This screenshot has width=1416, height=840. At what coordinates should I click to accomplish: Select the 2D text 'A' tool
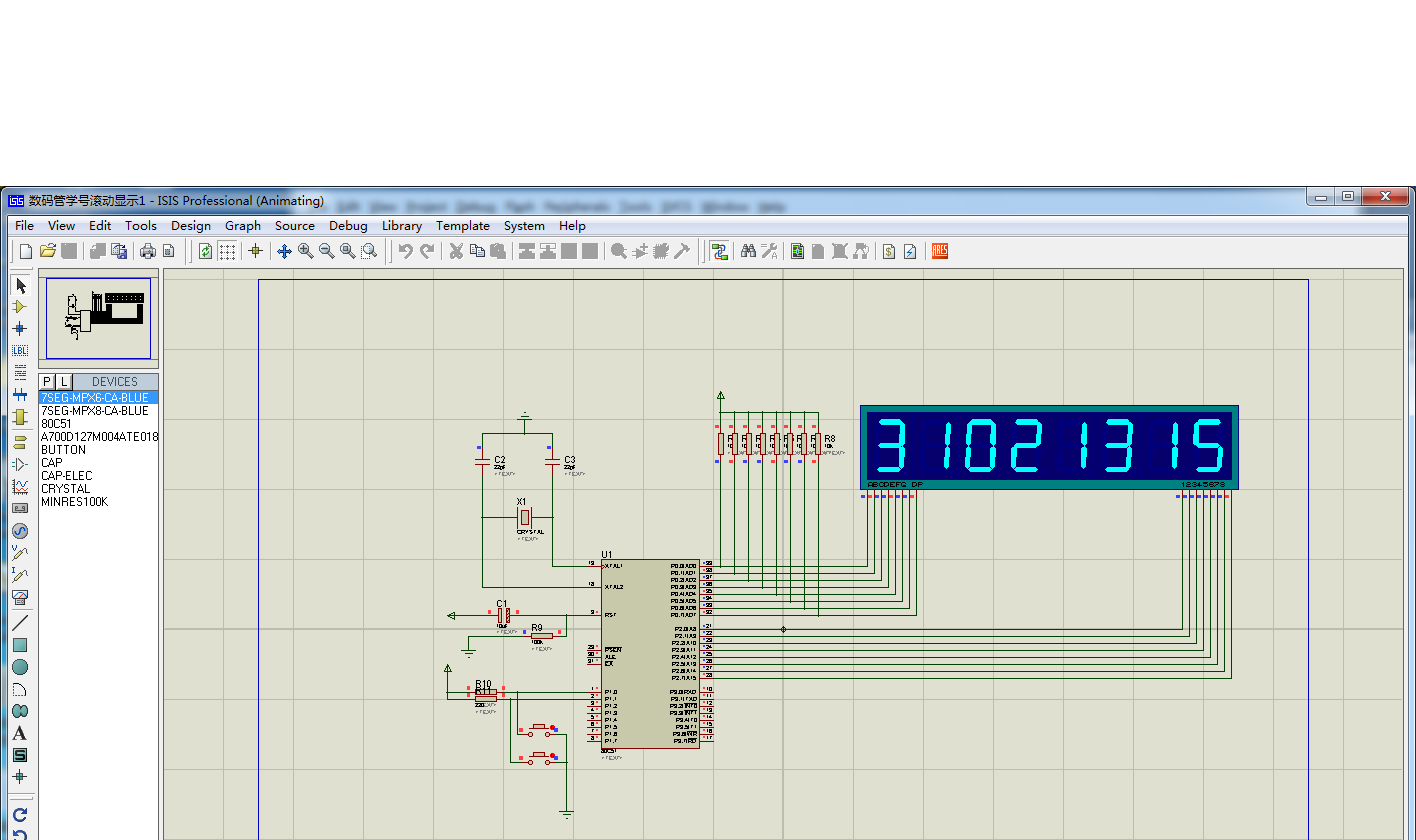pyautogui.click(x=20, y=733)
